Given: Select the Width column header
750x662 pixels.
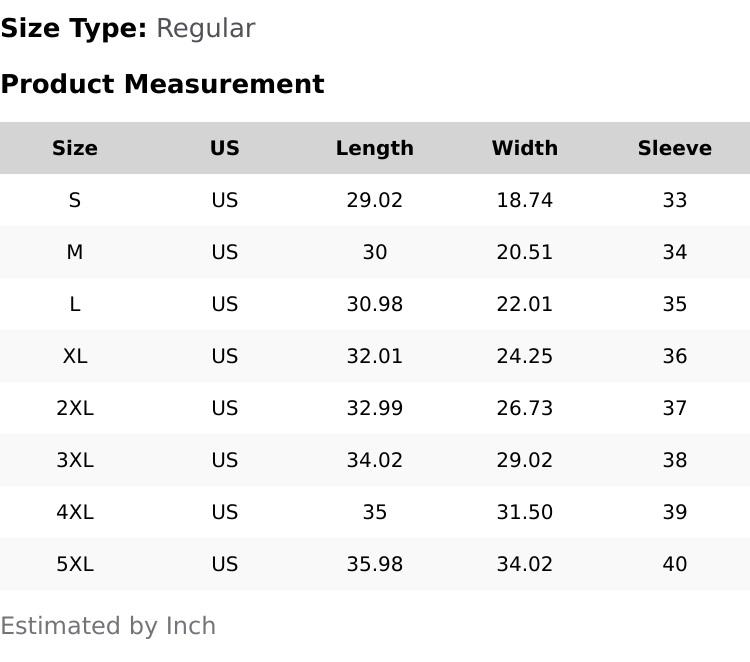Looking at the screenshot, I should point(525,148).
